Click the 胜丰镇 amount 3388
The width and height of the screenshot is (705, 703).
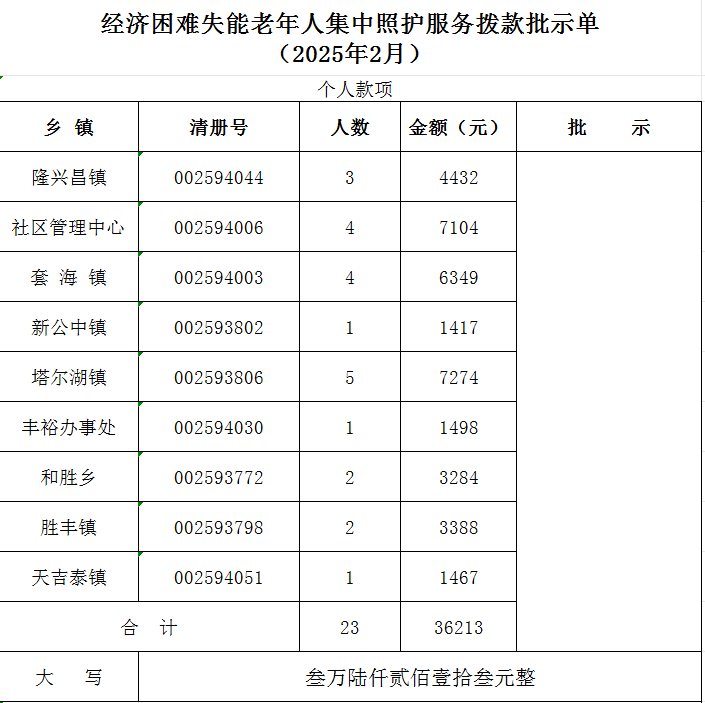(458, 528)
